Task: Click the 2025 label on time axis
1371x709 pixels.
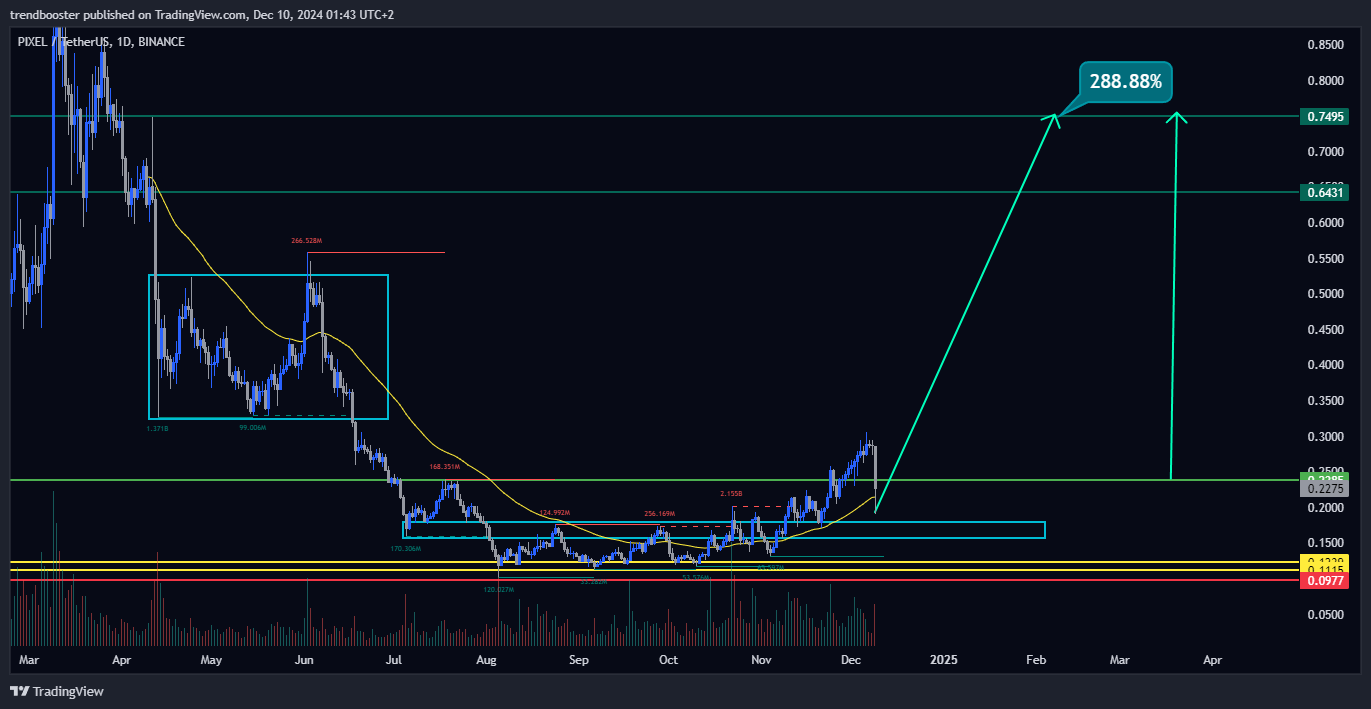Action: (x=944, y=660)
